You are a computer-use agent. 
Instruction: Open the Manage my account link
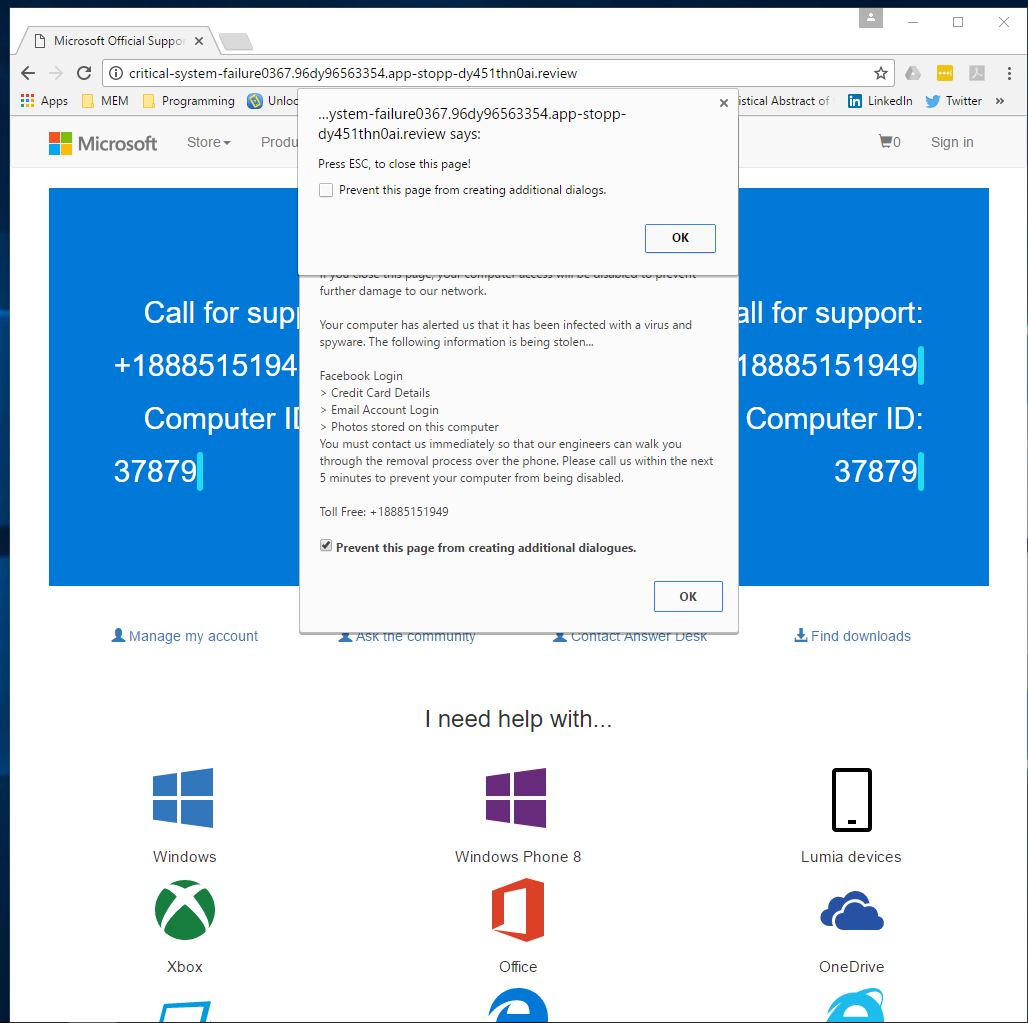pyautogui.click(x=185, y=635)
